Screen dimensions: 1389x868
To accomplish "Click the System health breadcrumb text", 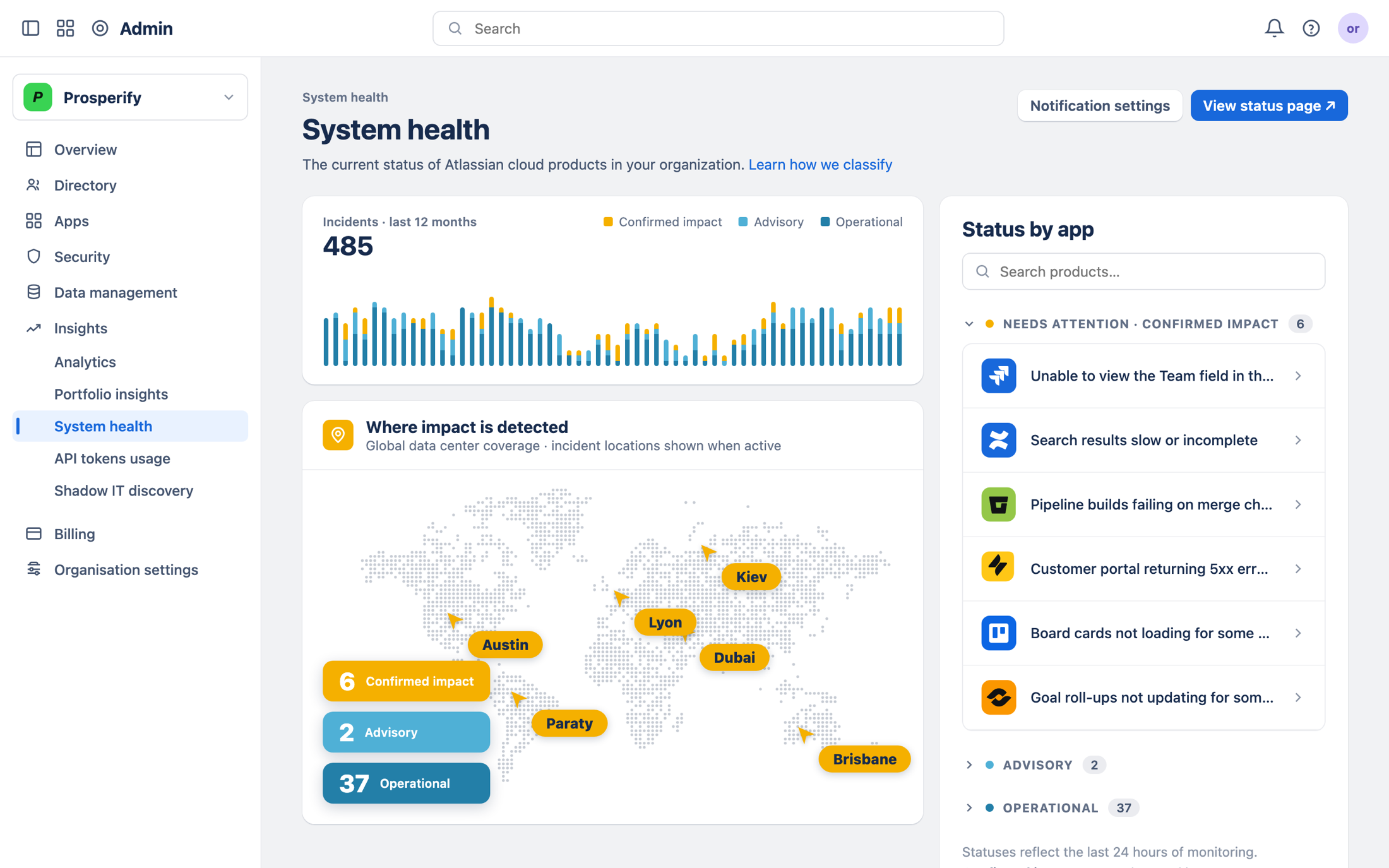I will click(345, 97).
